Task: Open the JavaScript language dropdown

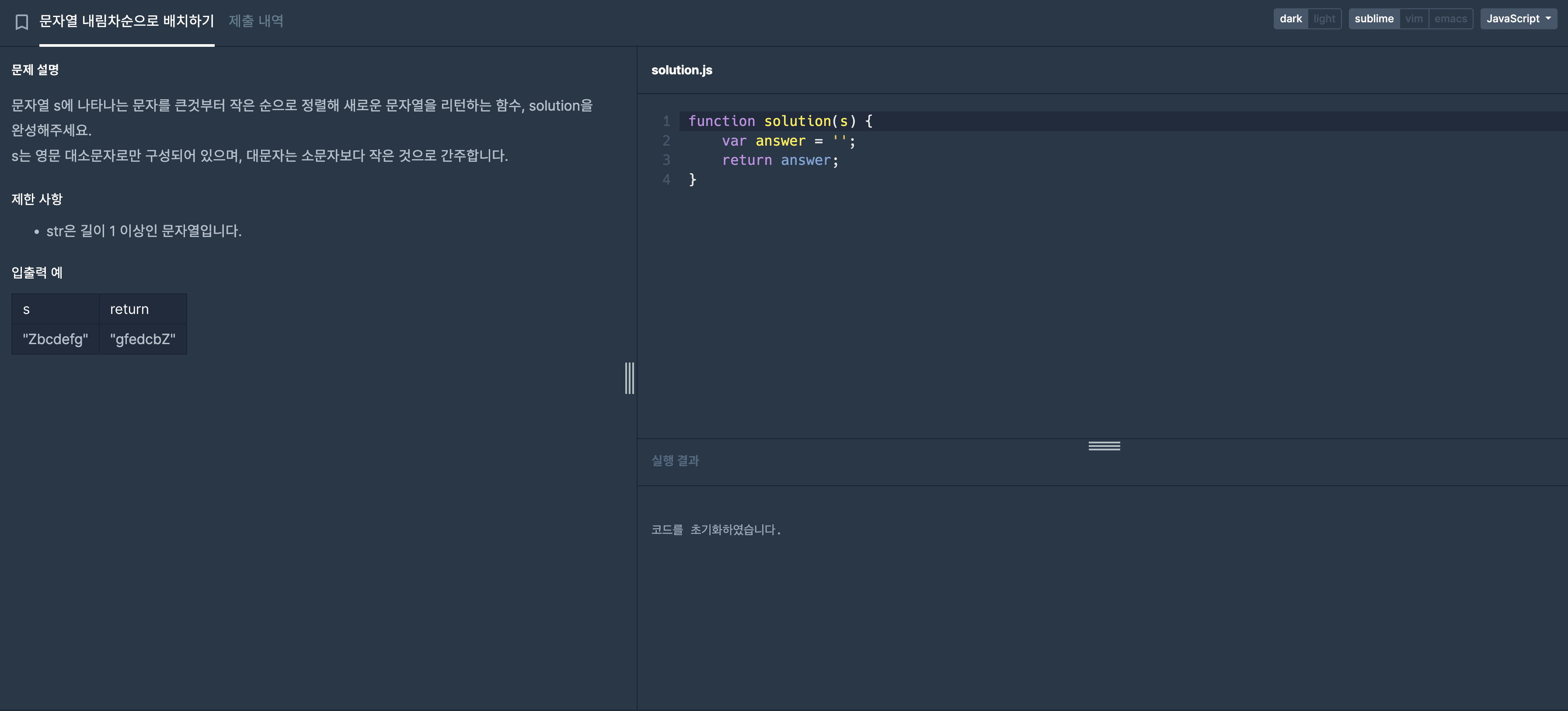Action: pos(1517,19)
